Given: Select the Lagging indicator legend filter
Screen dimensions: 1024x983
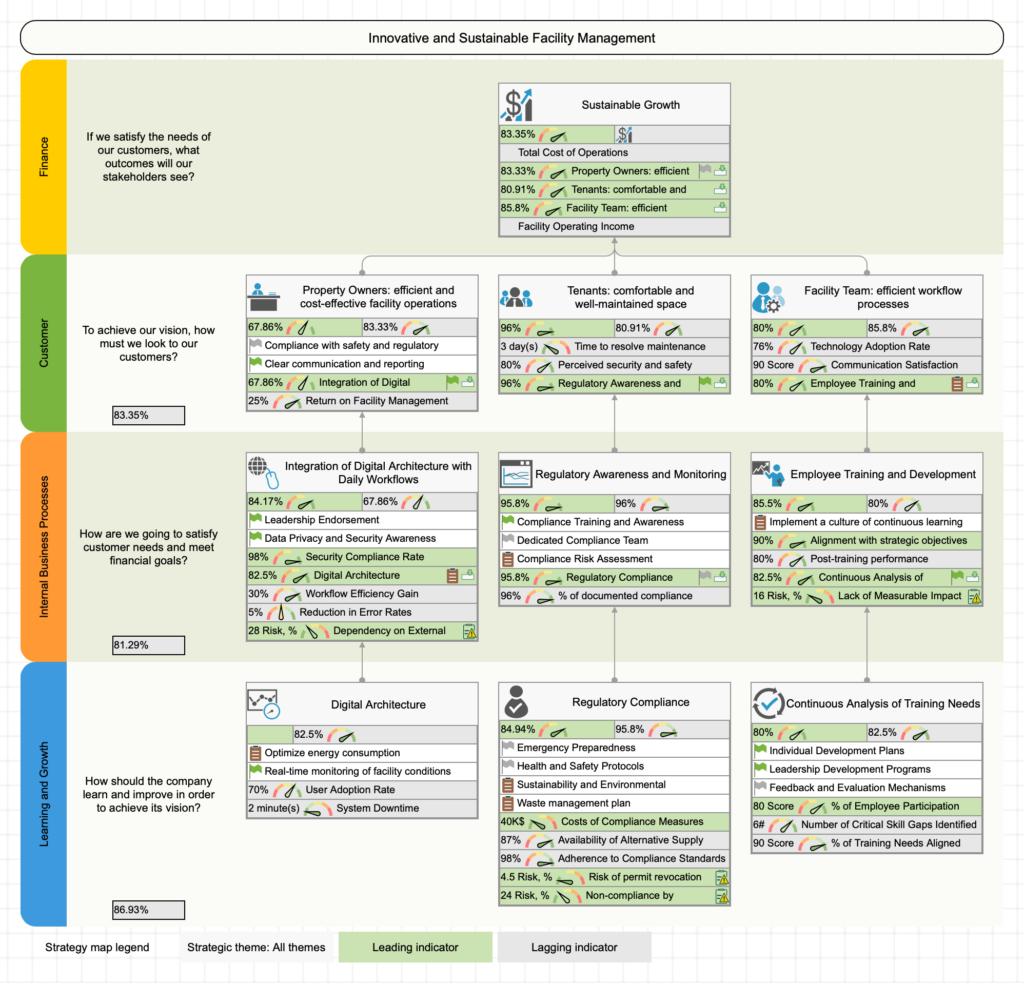Looking at the screenshot, I should (574, 946).
